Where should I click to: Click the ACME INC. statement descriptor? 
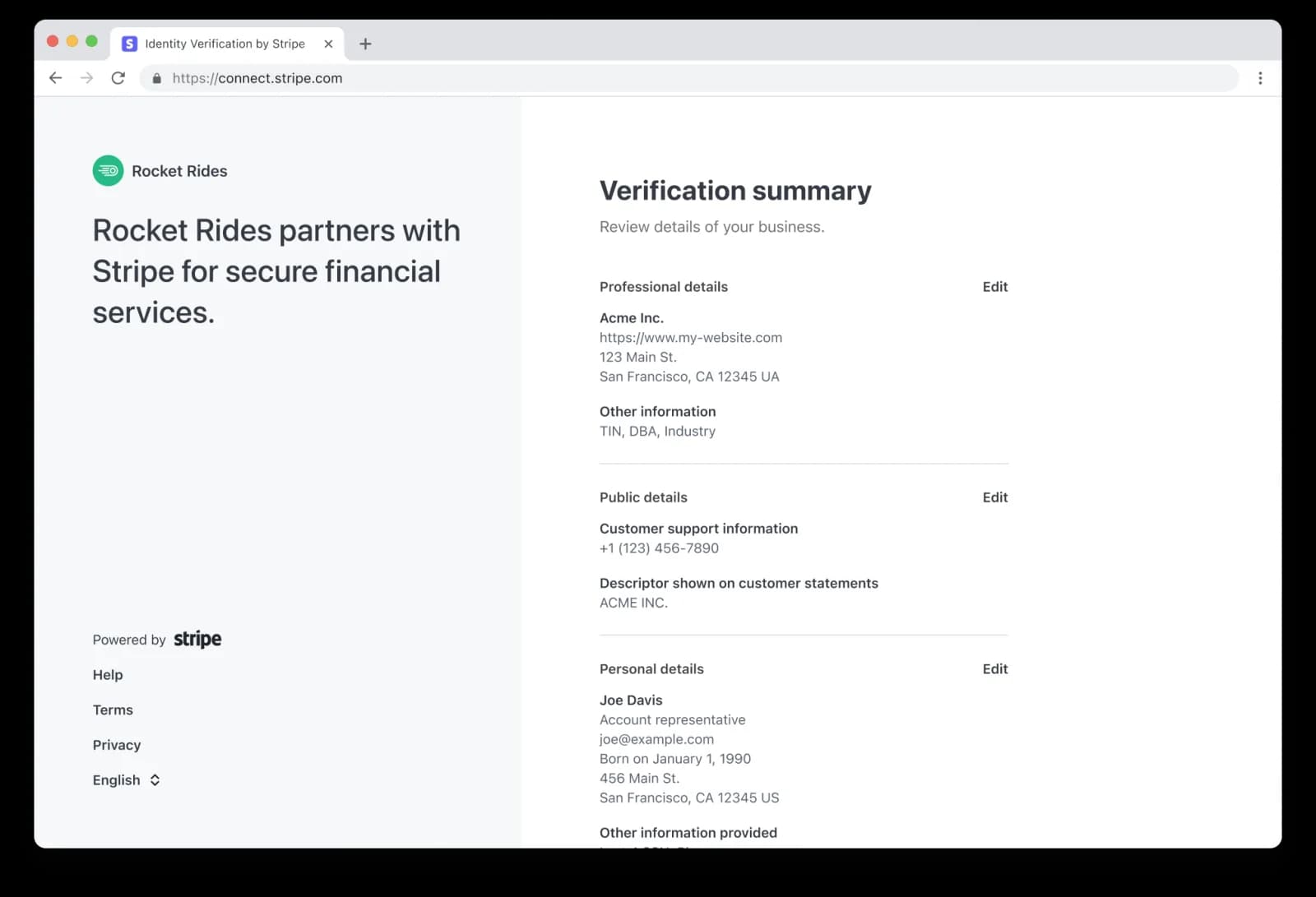(633, 603)
